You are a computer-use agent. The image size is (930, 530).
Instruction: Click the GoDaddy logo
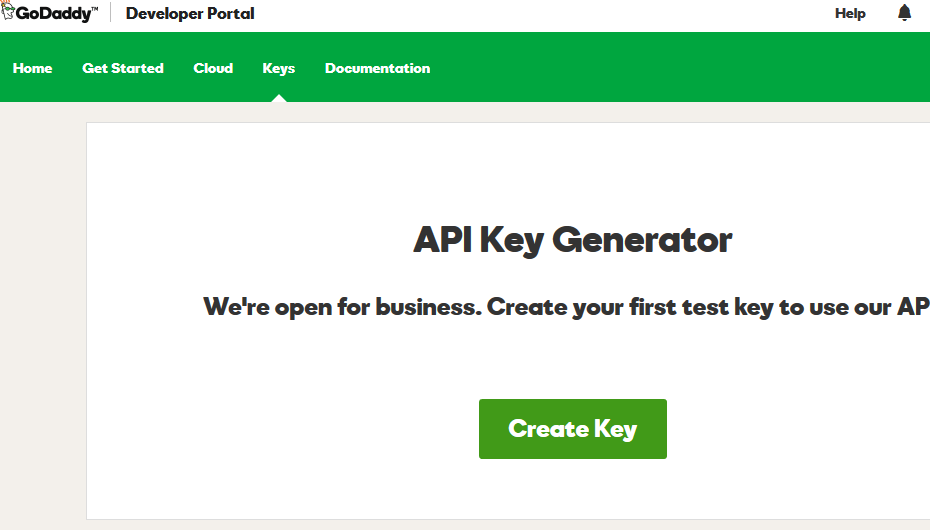point(49,12)
